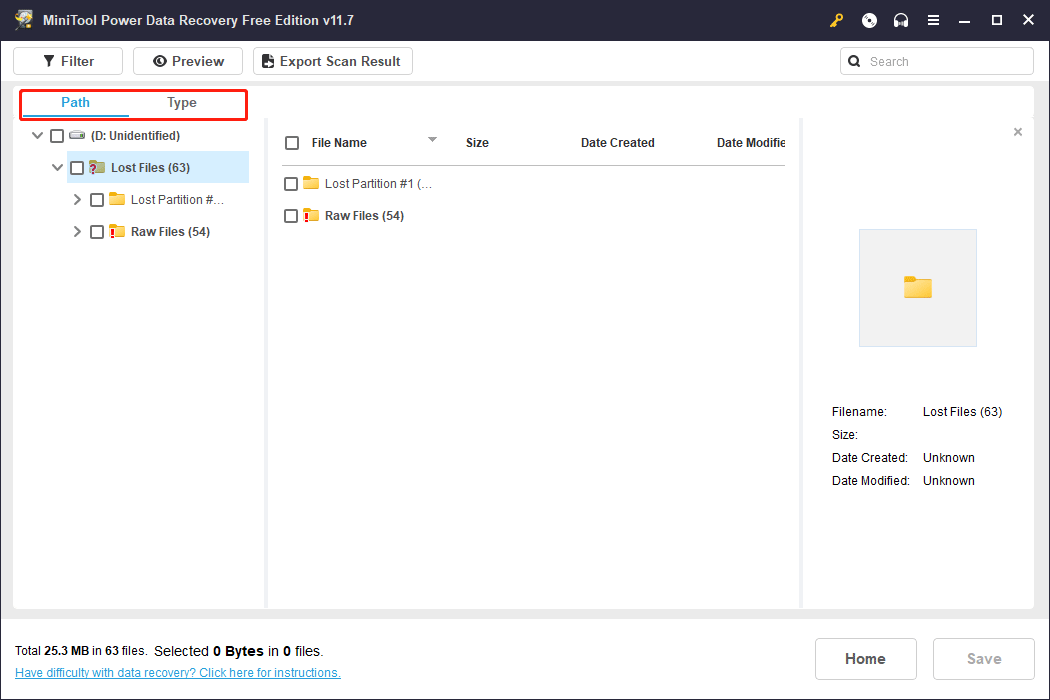1050x700 pixels.
Task: Click the Raw Files folder icon in tree
Action: tap(117, 231)
